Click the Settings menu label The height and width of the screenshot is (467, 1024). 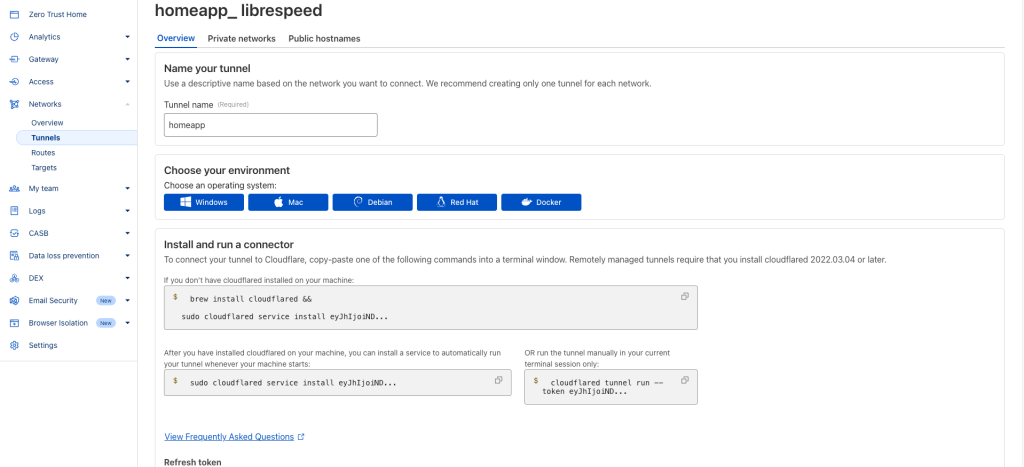[x=43, y=346]
